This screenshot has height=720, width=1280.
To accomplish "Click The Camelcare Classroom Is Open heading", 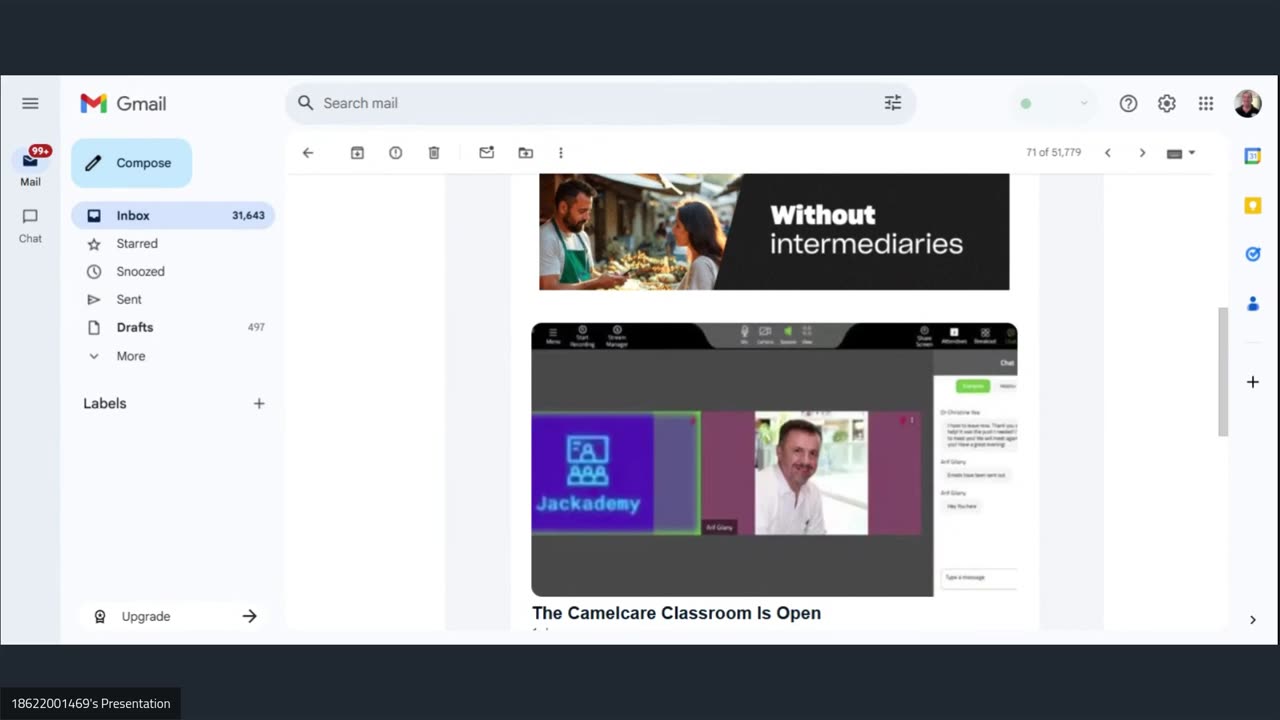I will pyautogui.click(x=676, y=613).
